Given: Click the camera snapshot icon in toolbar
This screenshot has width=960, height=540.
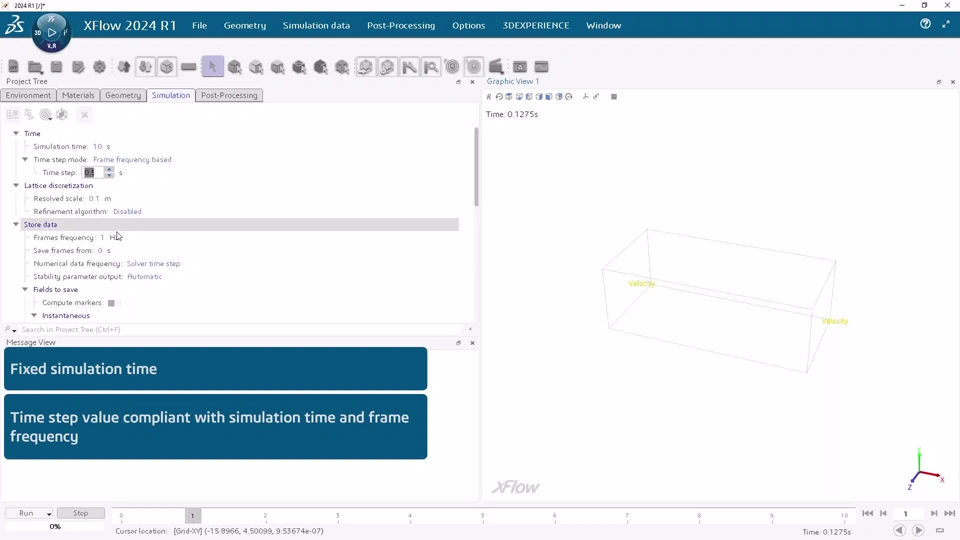Looking at the screenshot, I should point(520,67).
